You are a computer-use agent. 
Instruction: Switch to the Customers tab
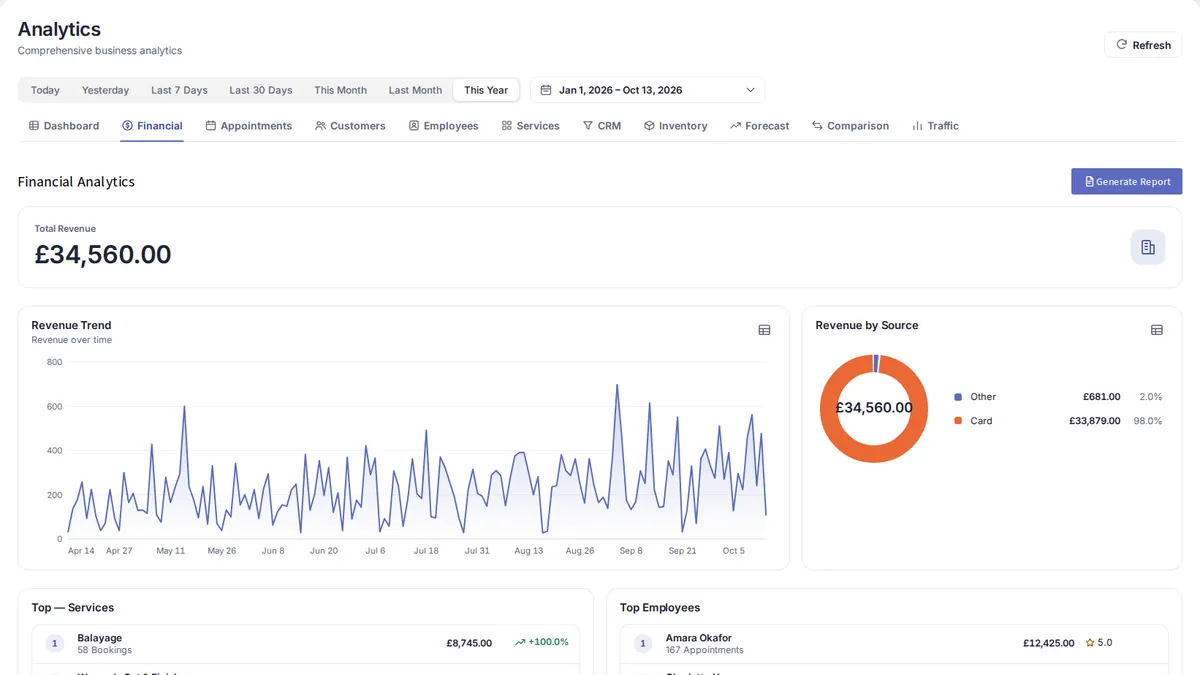tap(350, 126)
